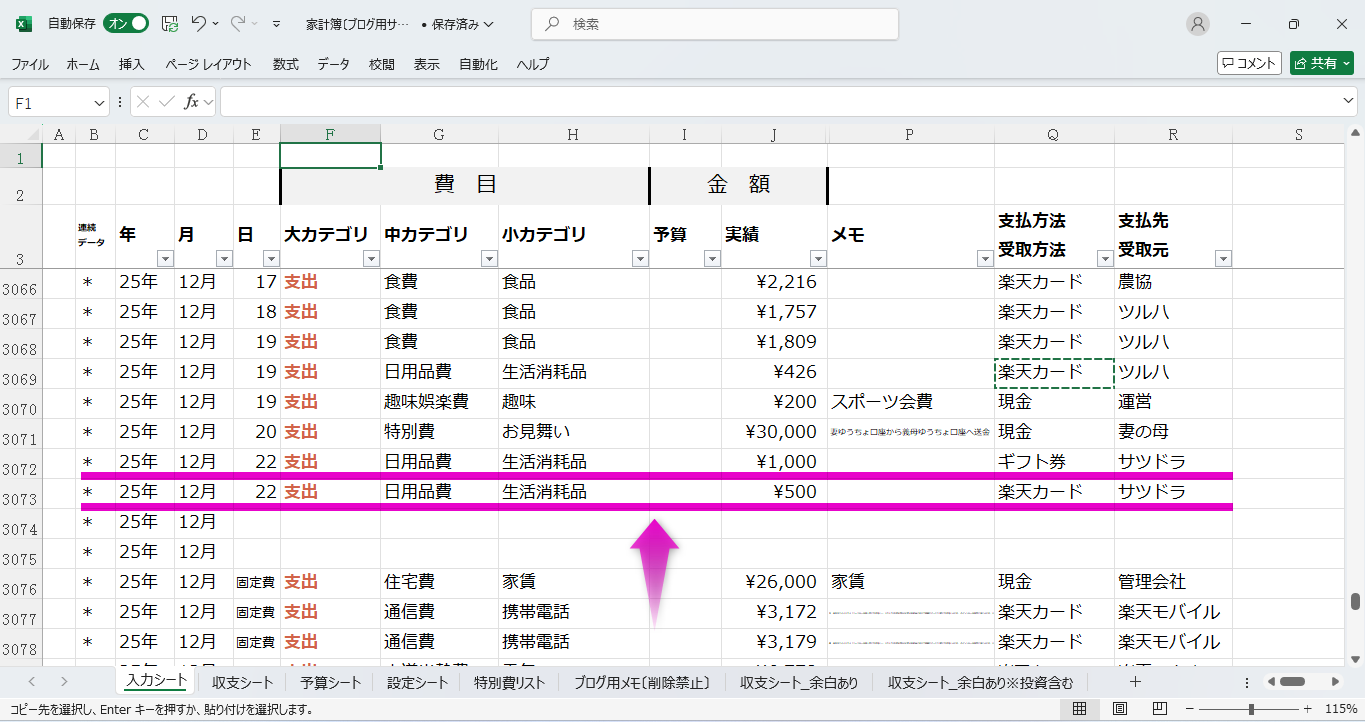The image size is (1365, 722).
Task: Add a new sheet with plus icon
Action: (1135, 682)
